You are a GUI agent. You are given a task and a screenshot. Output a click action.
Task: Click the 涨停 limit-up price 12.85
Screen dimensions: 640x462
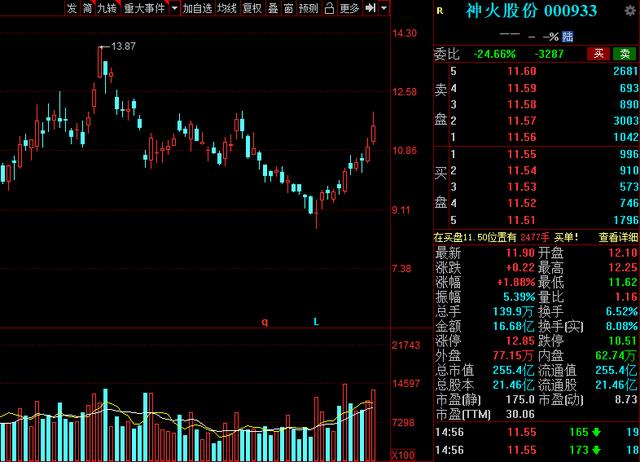coord(520,340)
